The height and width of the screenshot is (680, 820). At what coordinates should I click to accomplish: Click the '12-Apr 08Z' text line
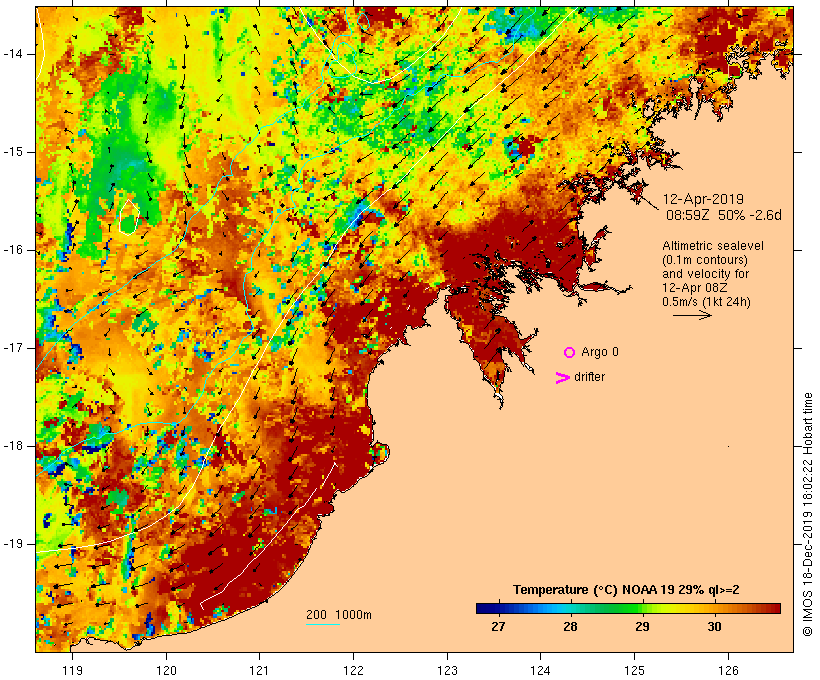pos(694,288)
